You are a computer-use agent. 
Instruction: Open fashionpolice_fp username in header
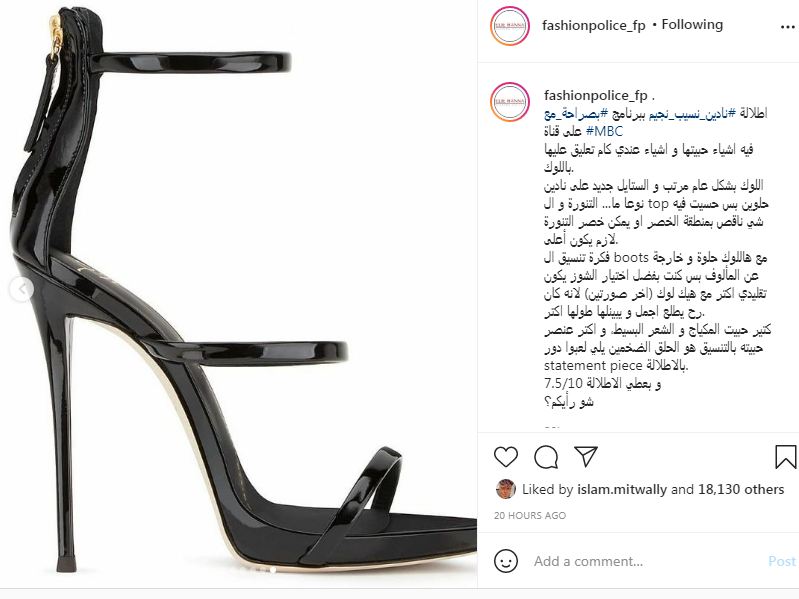[x=593, y=25]
